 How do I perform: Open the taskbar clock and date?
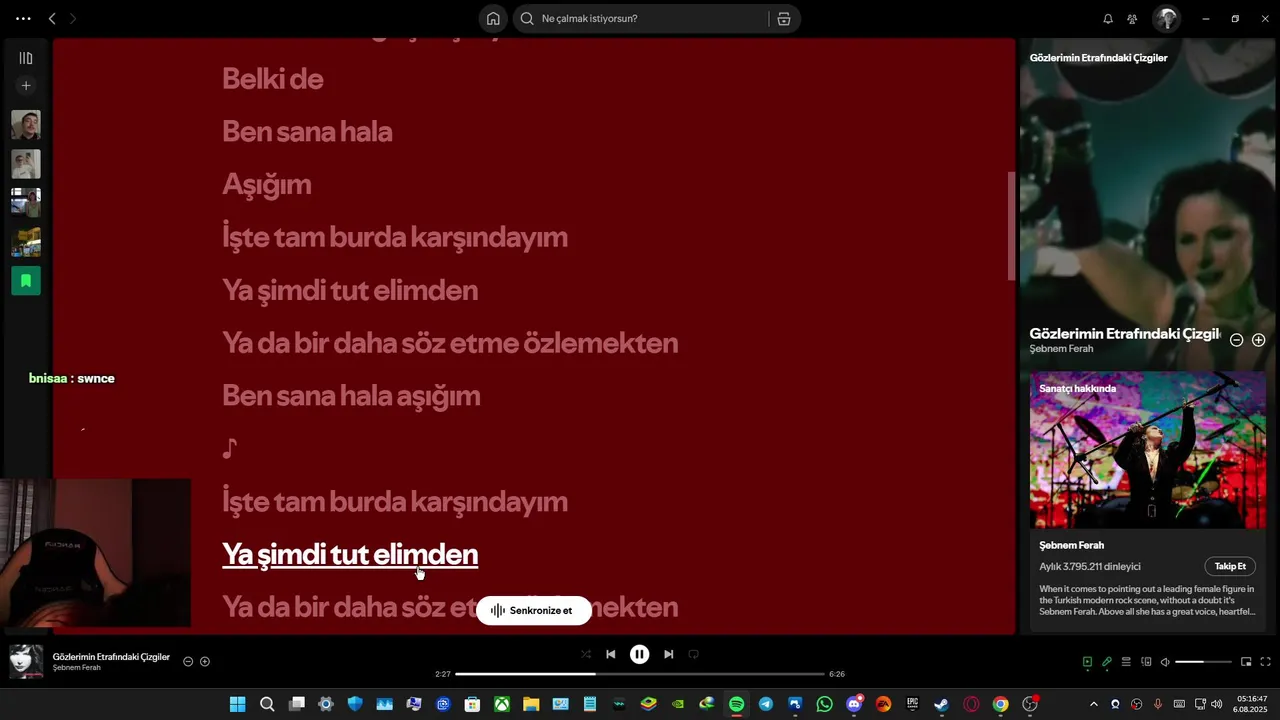1251,704
